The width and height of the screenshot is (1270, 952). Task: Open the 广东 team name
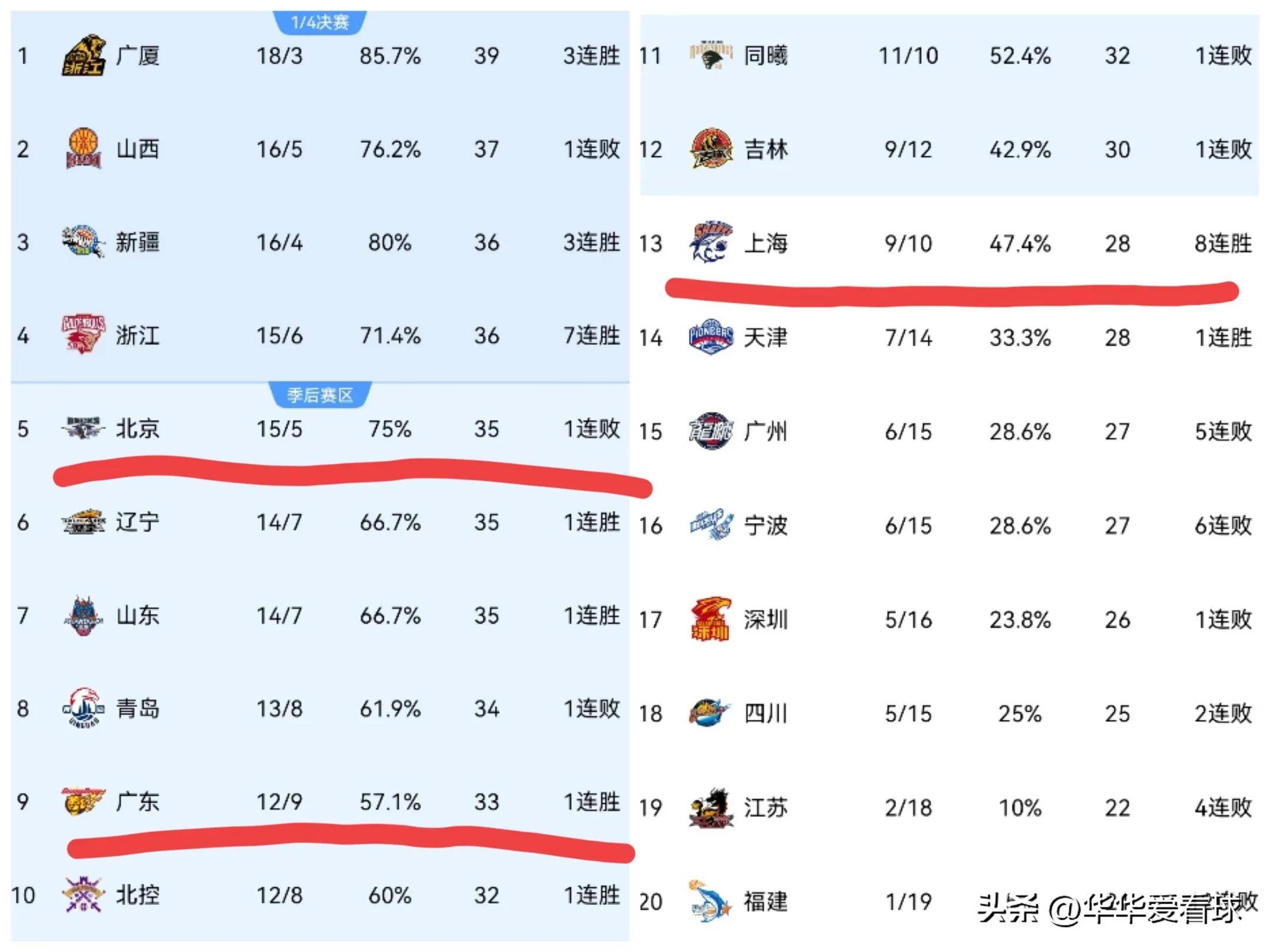point(138,802)
